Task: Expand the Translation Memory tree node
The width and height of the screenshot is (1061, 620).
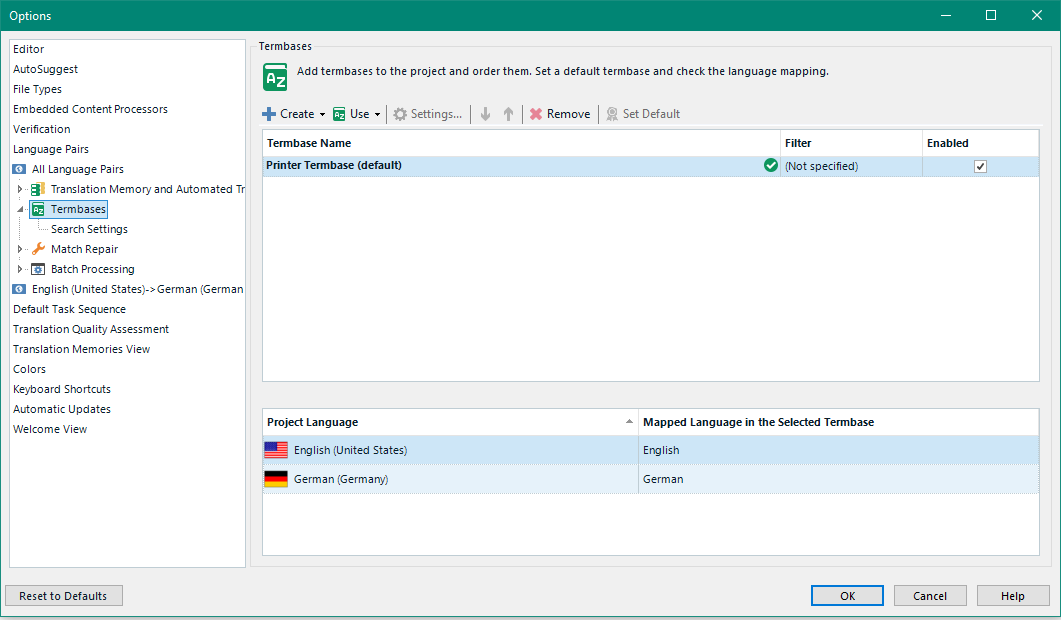Action: pos(20,189)
